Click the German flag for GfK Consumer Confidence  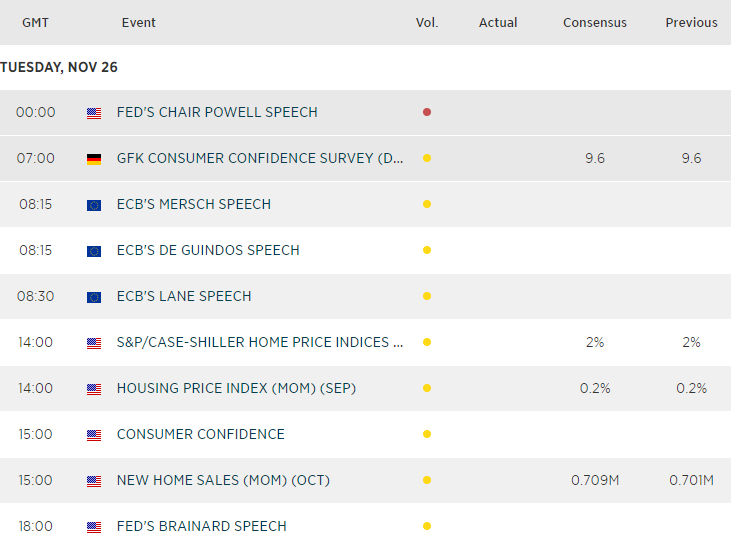coord(94,159)
